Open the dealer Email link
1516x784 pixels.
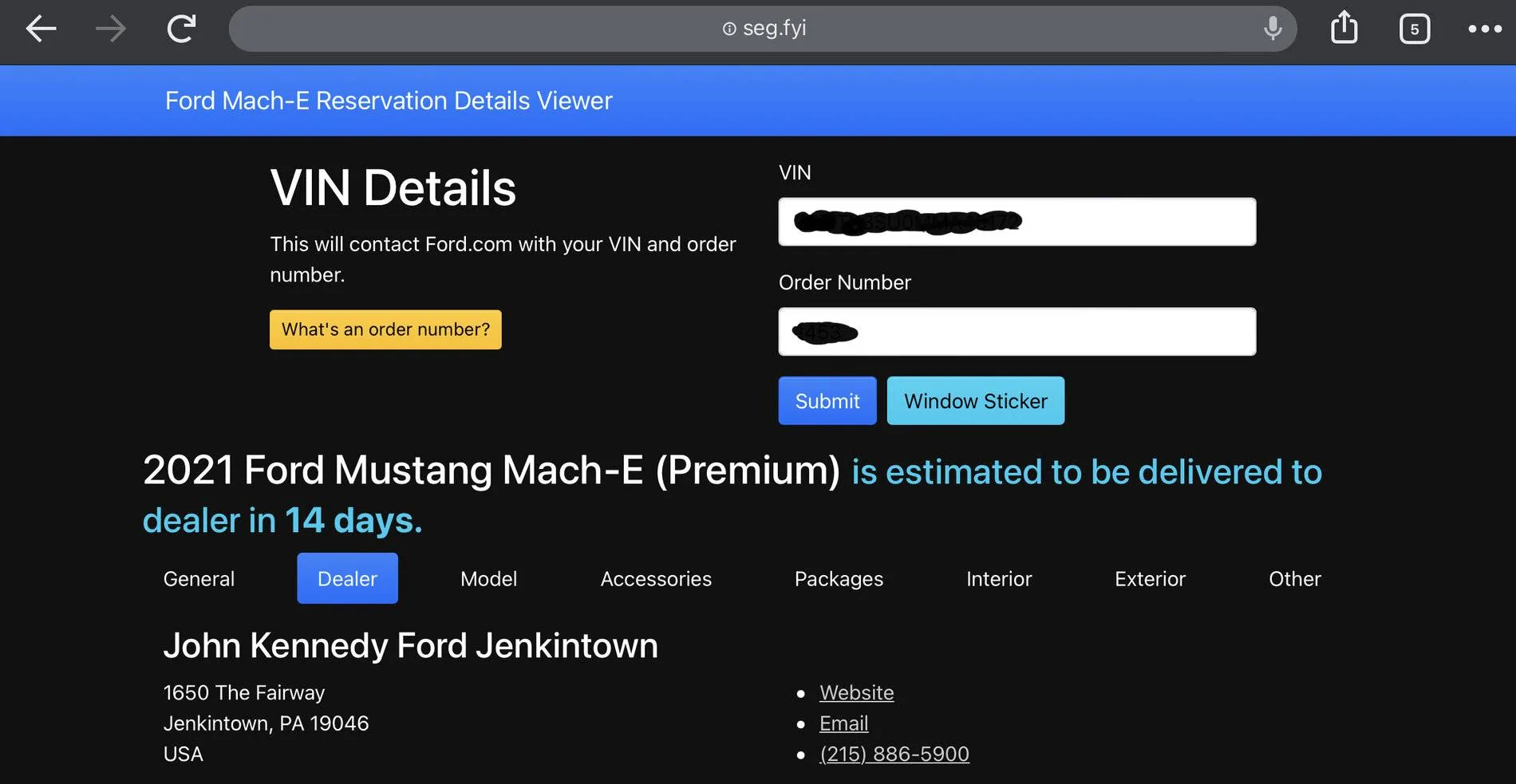(843, 723)
